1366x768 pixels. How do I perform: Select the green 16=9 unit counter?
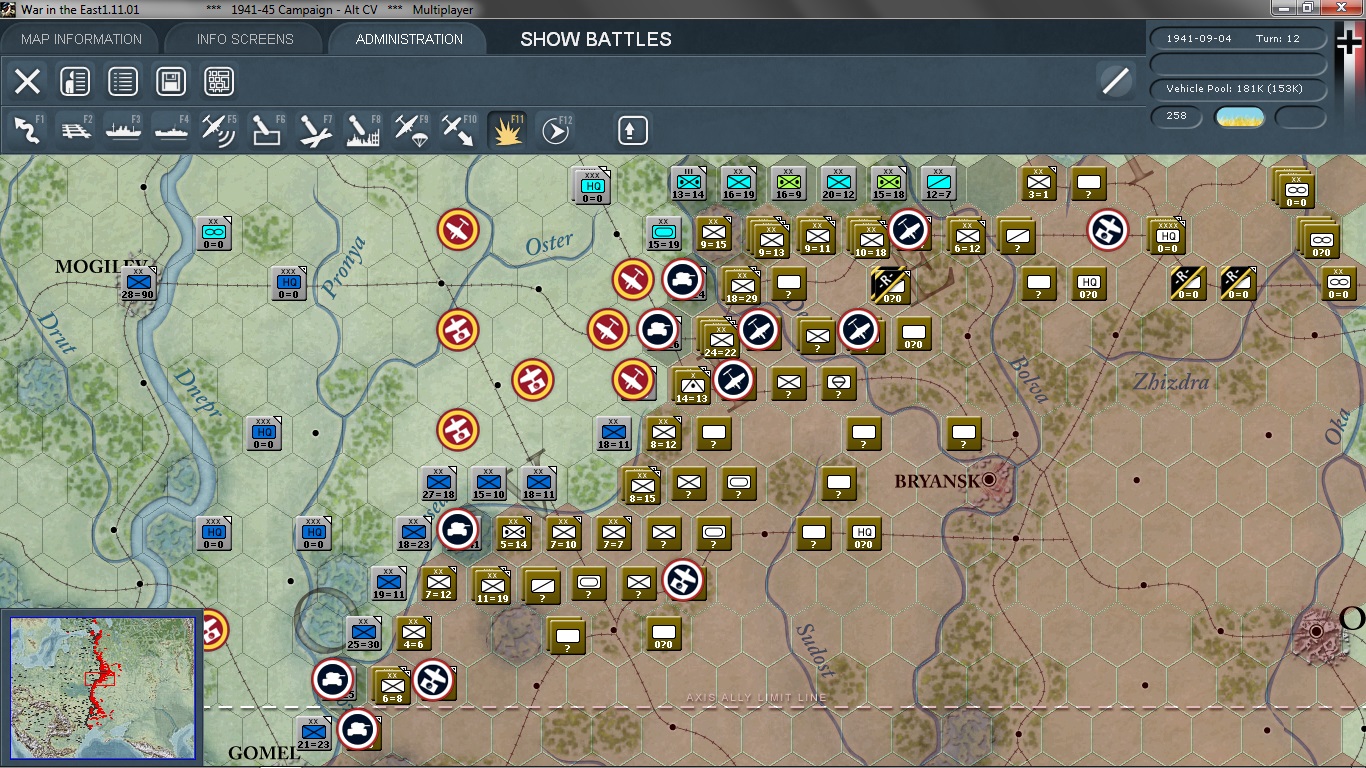tap(788, 184)
